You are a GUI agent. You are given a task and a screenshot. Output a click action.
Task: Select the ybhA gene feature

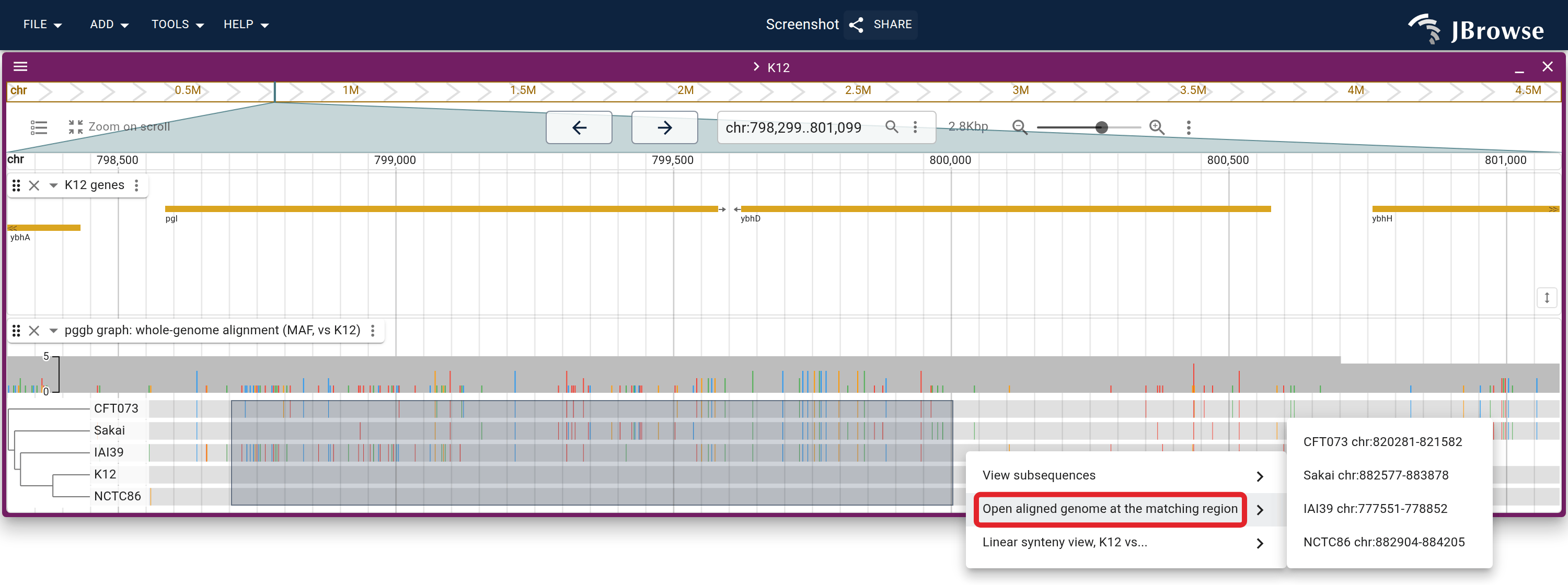44,228
